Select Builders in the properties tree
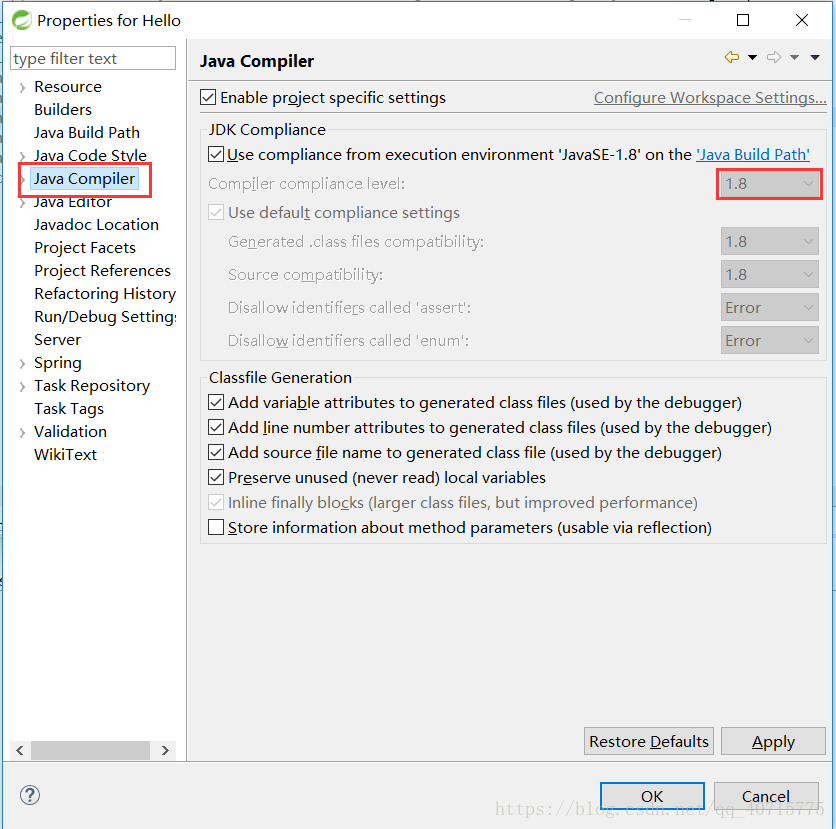Image resolution: width=836 pixels, height=829 pixels. click(x=63, y=110)
